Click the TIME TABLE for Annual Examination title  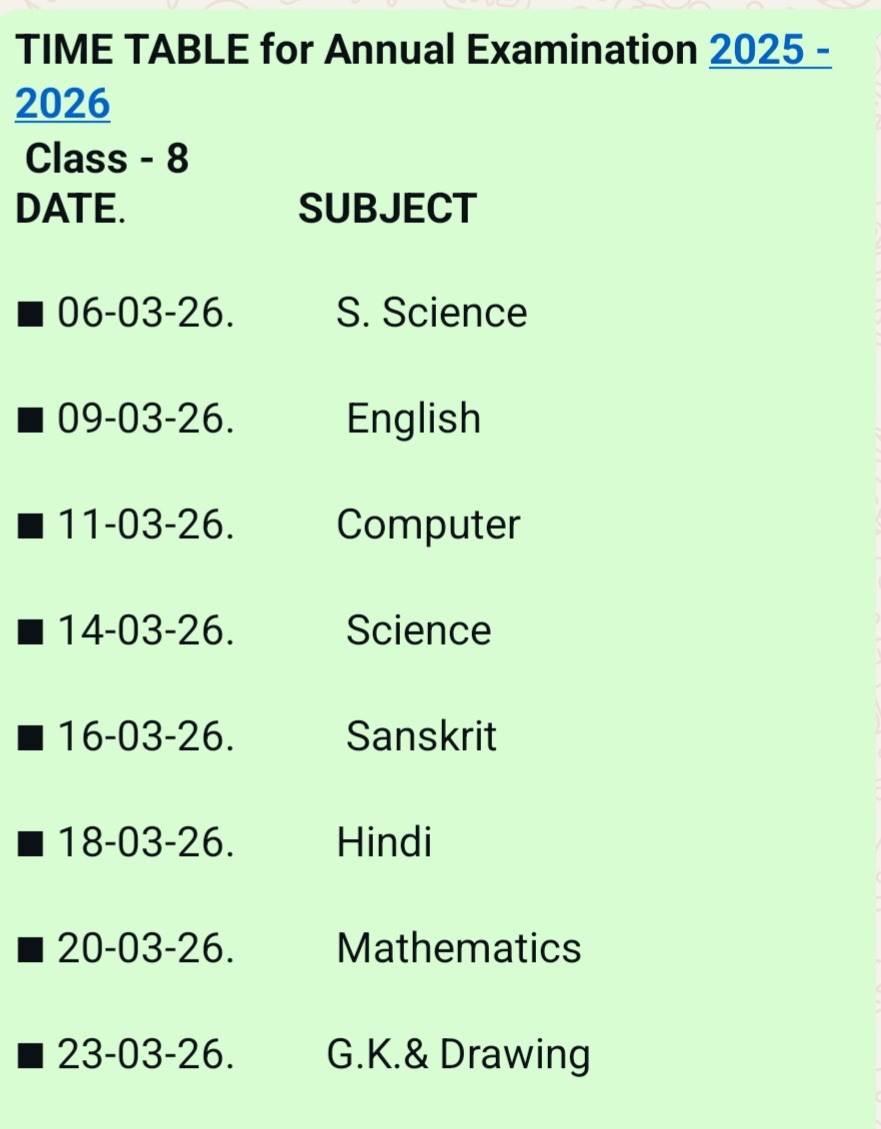(356, 50)
